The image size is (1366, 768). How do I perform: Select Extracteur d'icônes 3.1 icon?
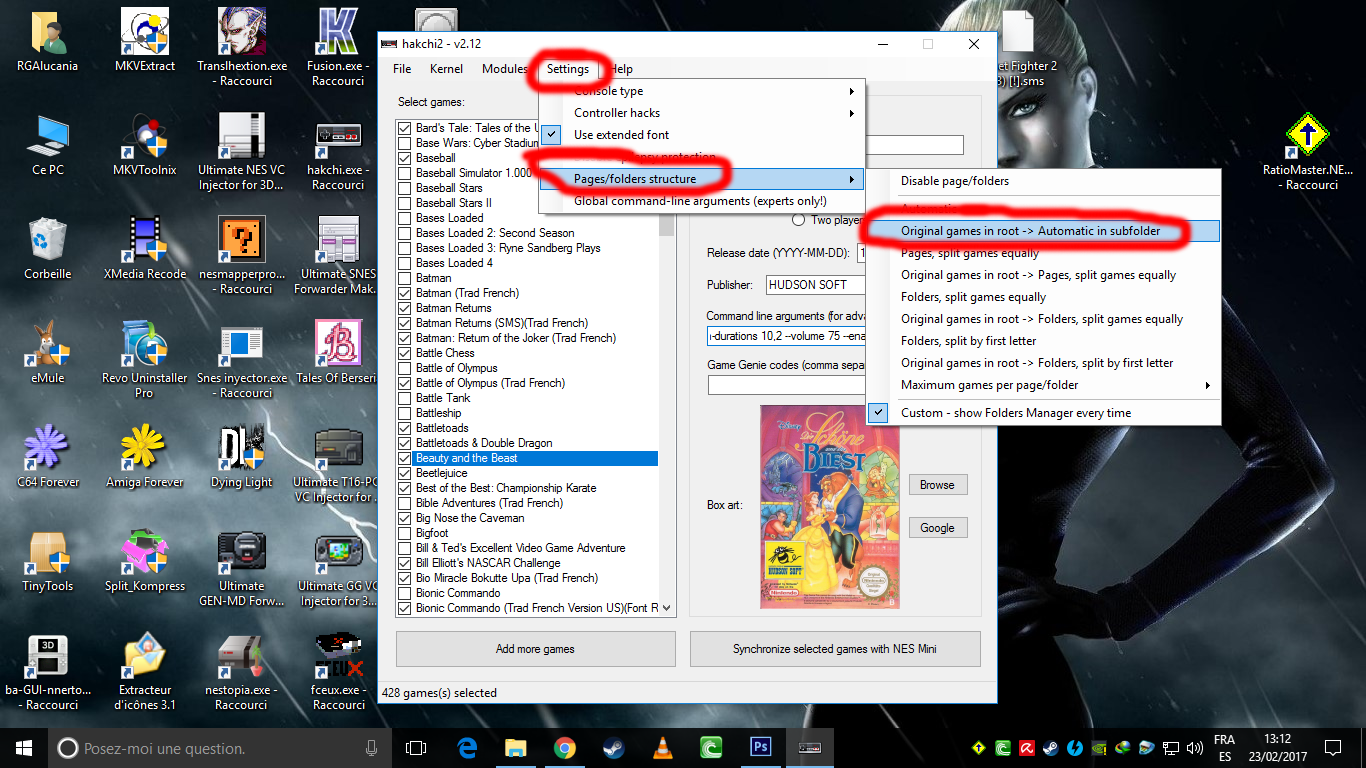coord(144,671)
